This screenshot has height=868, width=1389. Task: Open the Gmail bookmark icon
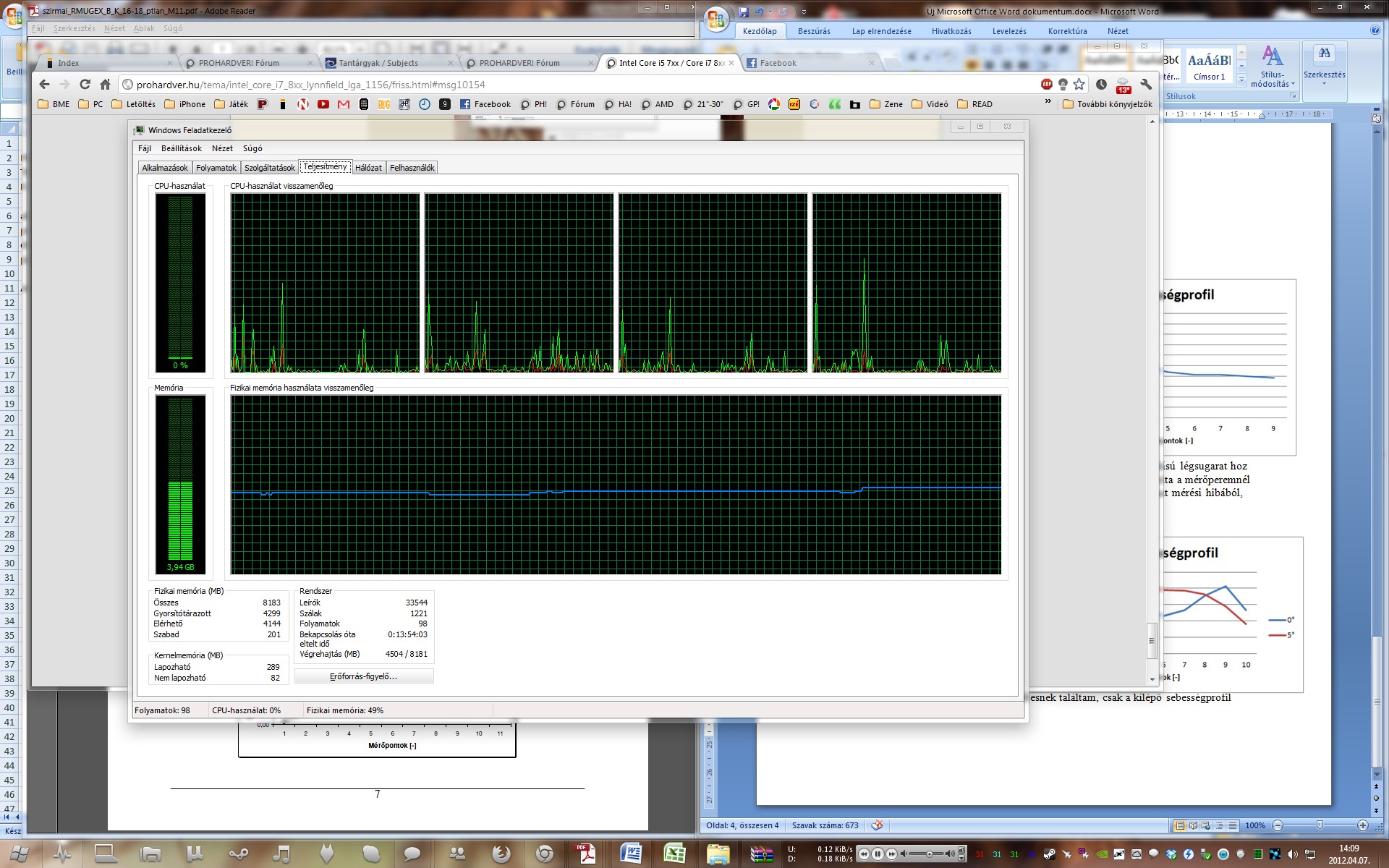pos(344,104)
